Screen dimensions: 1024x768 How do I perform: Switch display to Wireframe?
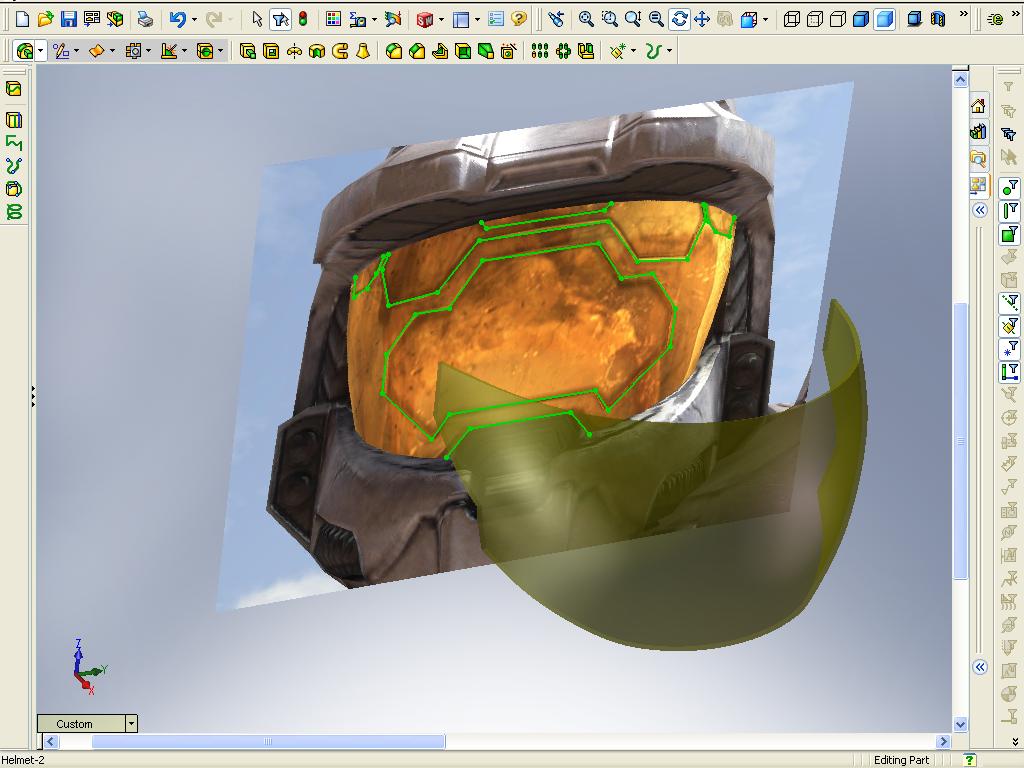pos(792,20)
